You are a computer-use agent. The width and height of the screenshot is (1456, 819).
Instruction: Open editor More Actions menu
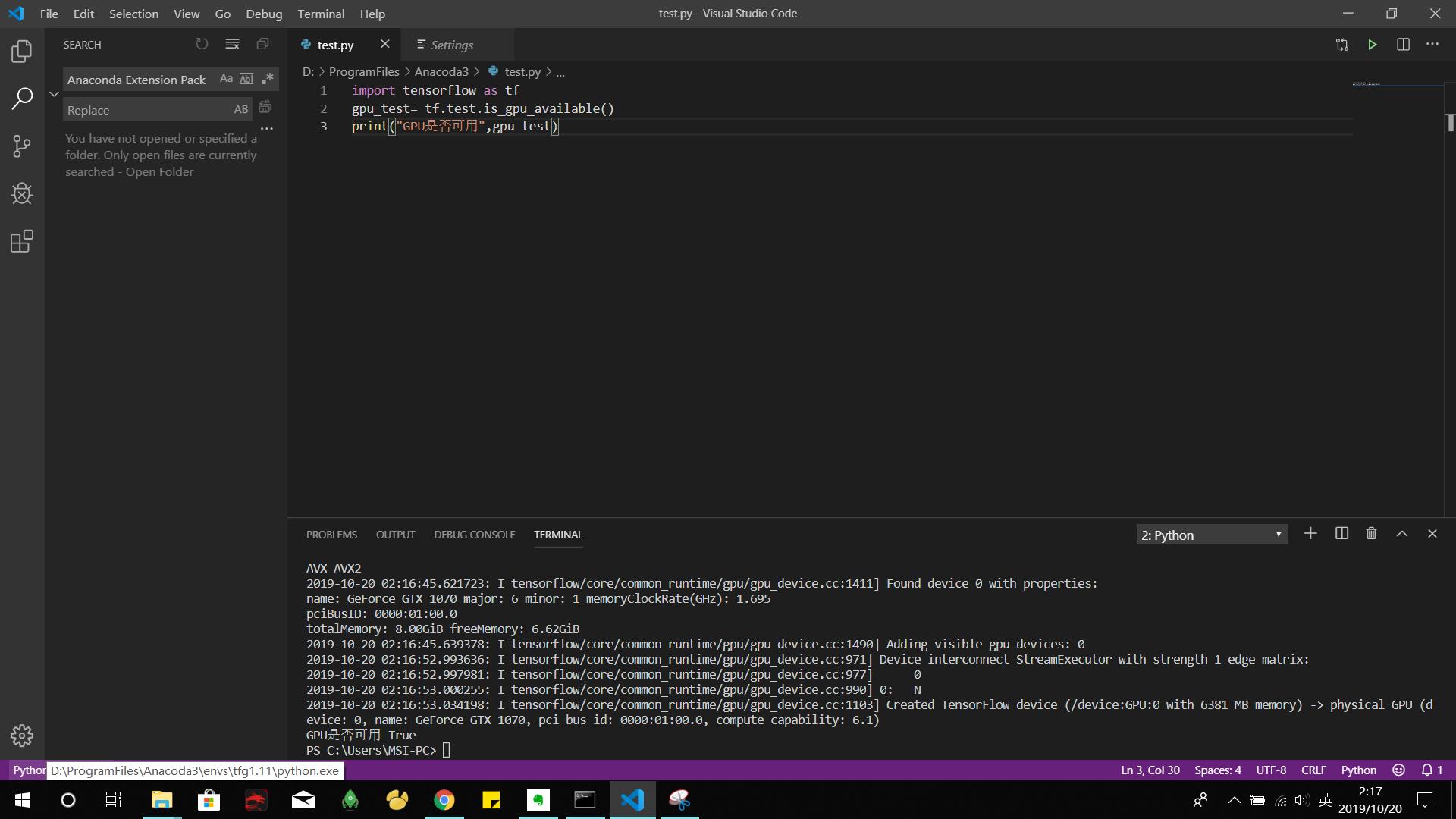1432,45
